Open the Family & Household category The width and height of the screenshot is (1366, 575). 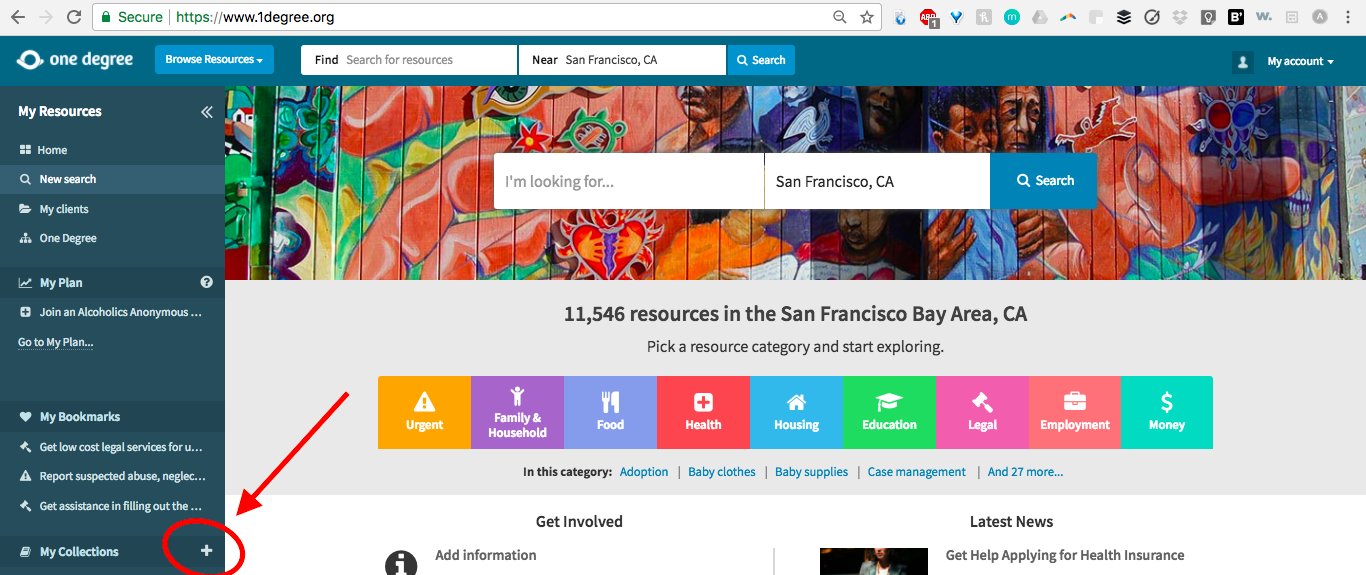[x=517, y=412]
